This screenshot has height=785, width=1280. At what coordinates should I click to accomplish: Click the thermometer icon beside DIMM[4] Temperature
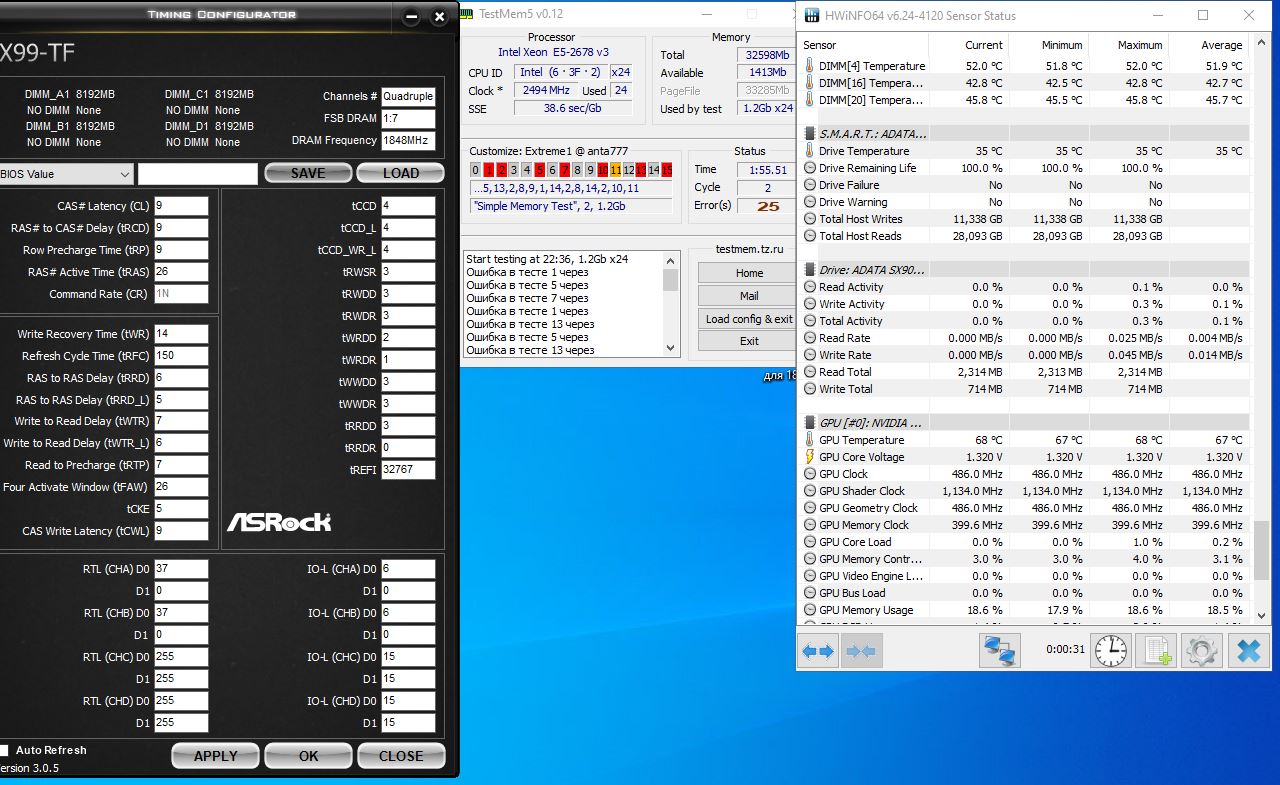click(810, 66)
